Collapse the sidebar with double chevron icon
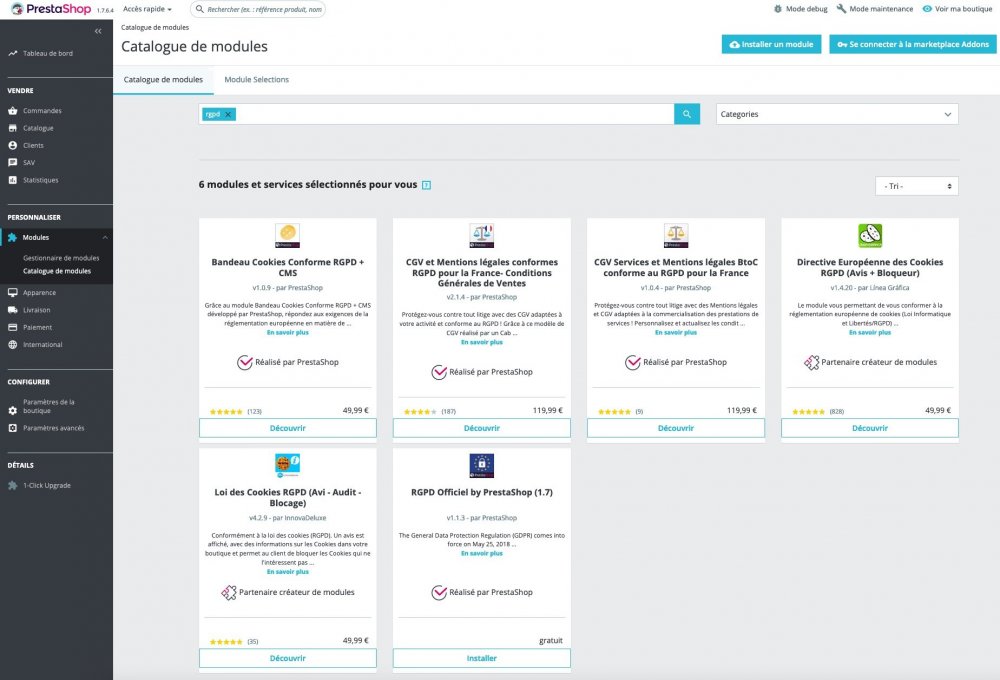Screen dimensions: 1000x680 98,31
